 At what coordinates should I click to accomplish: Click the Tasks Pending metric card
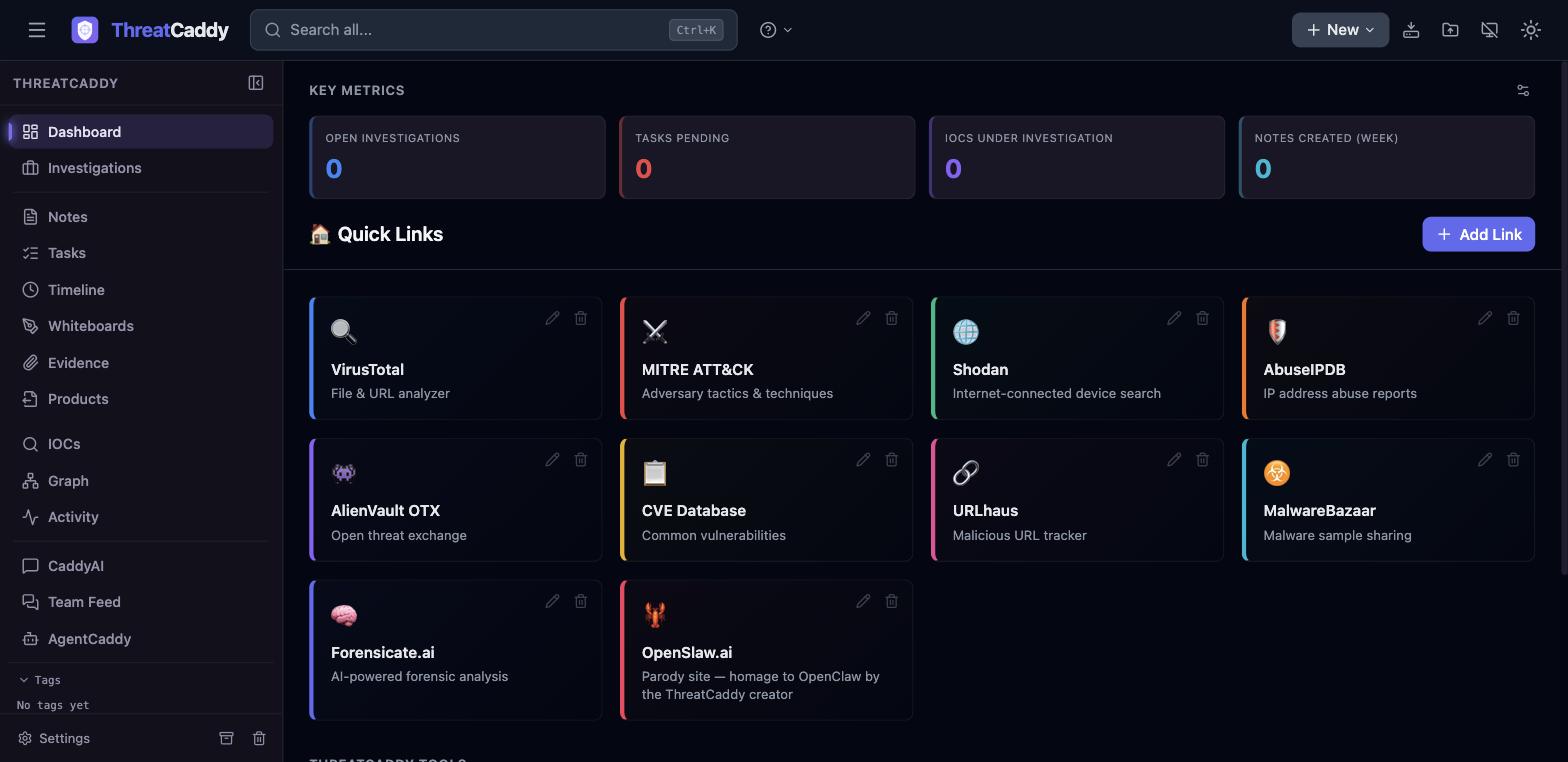tap(767, 157)
